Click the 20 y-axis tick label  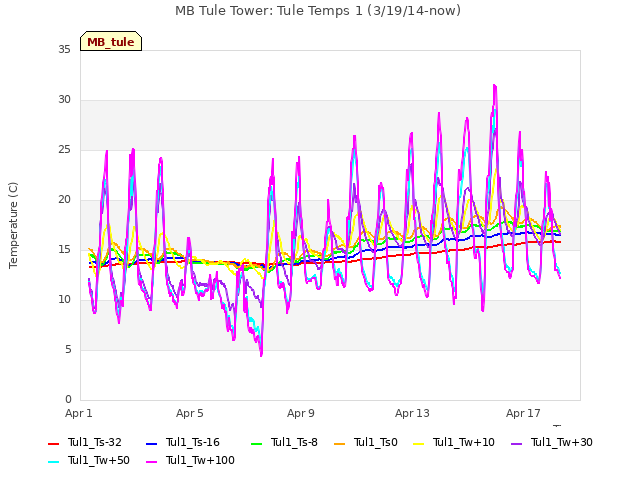64,200
